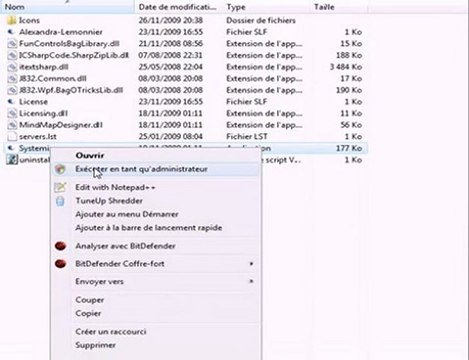469x360 pixels.
Task: Click the TuneUp Shredder bin icon
Action: point(60,201)
